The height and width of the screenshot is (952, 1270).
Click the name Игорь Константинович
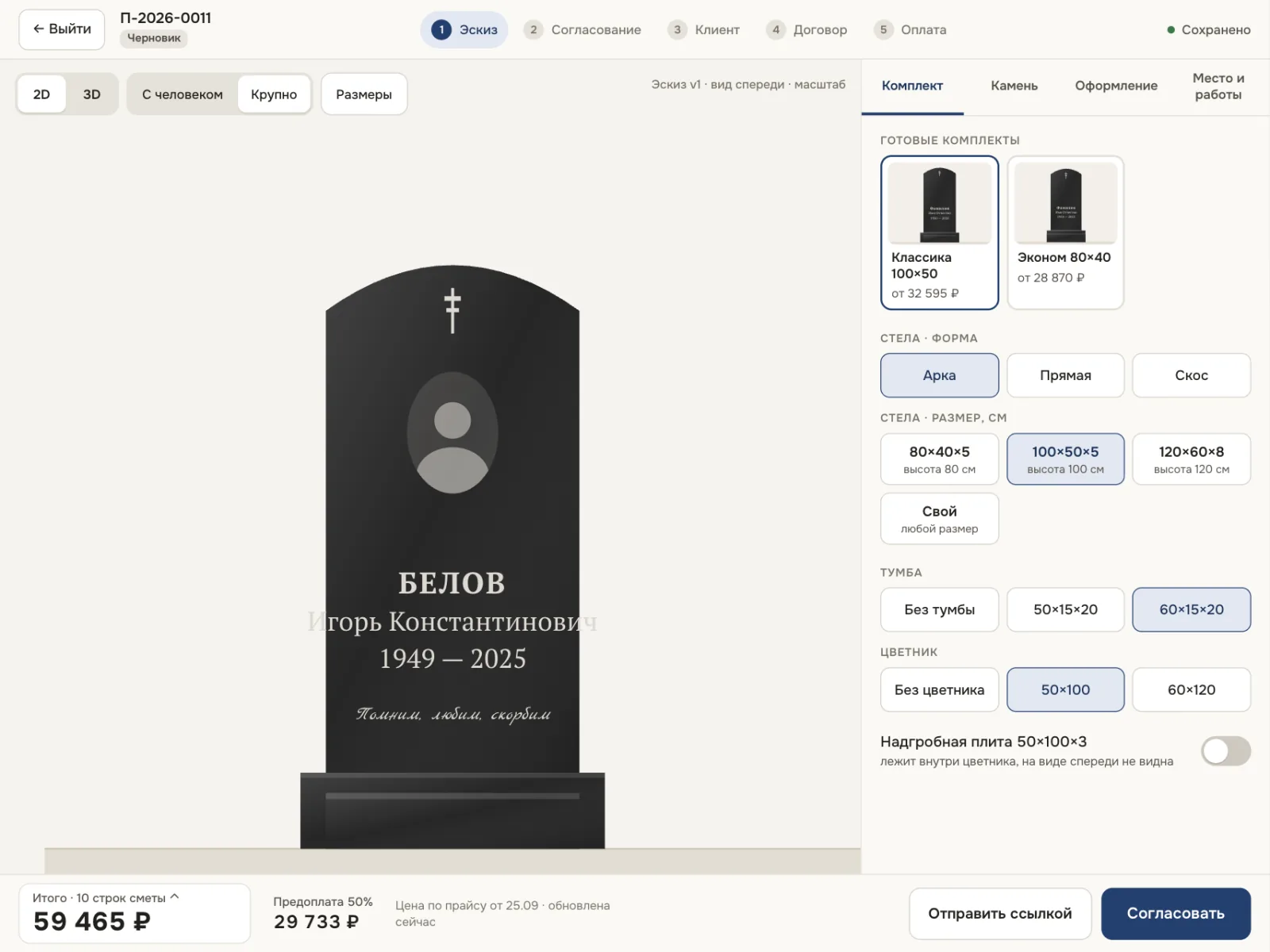tap(452, 621)
